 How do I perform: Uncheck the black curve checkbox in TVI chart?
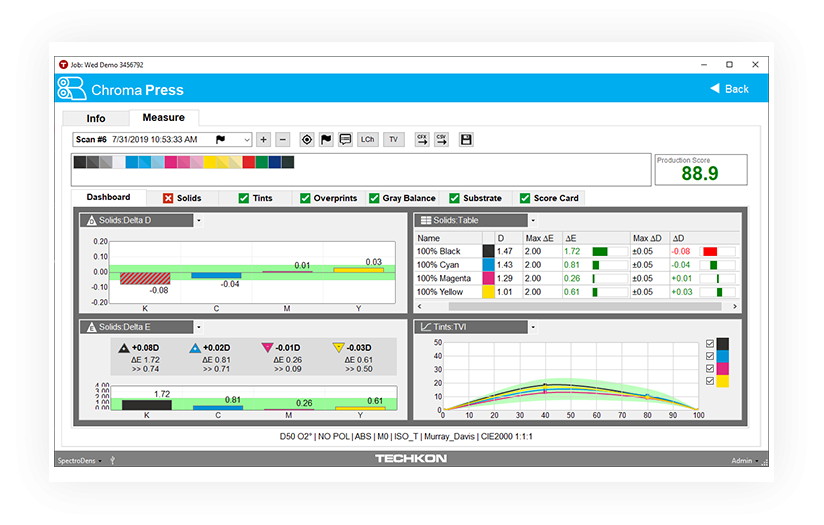click(x=710, y=344)
